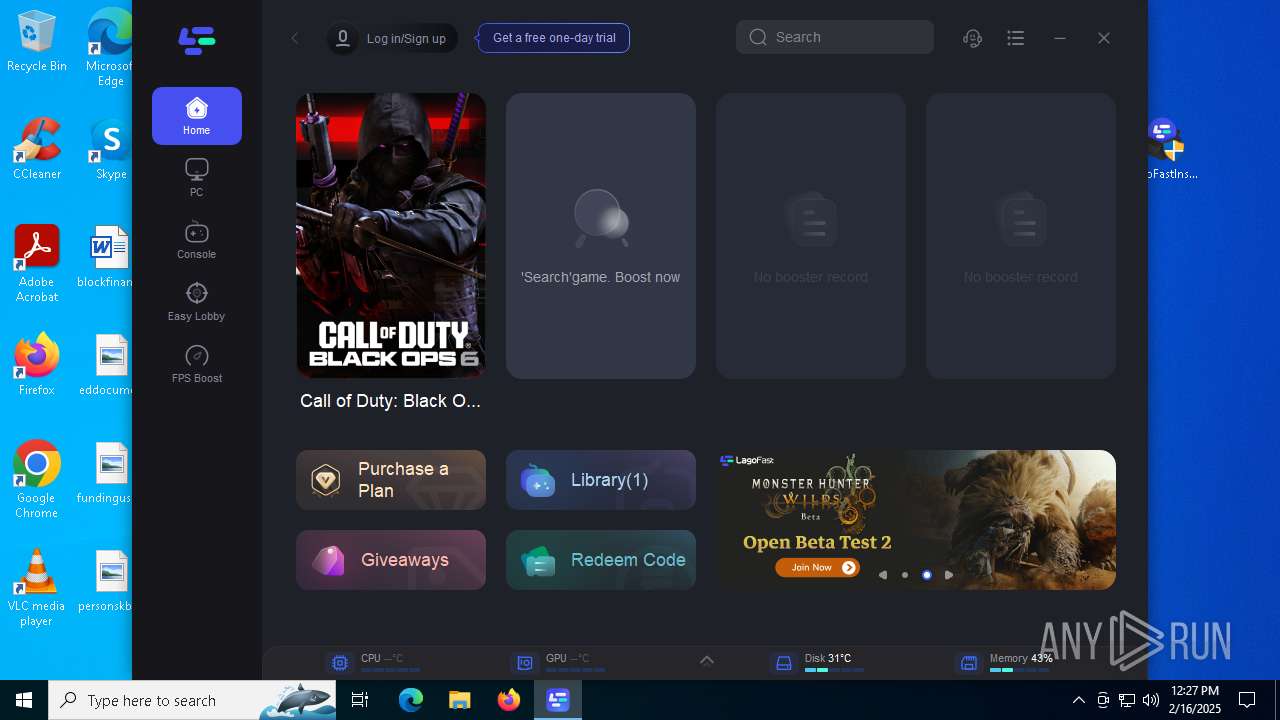The image size is (1280, 720).
Task: Click Memory 43% reading
Action: (x=1021, y=658)
